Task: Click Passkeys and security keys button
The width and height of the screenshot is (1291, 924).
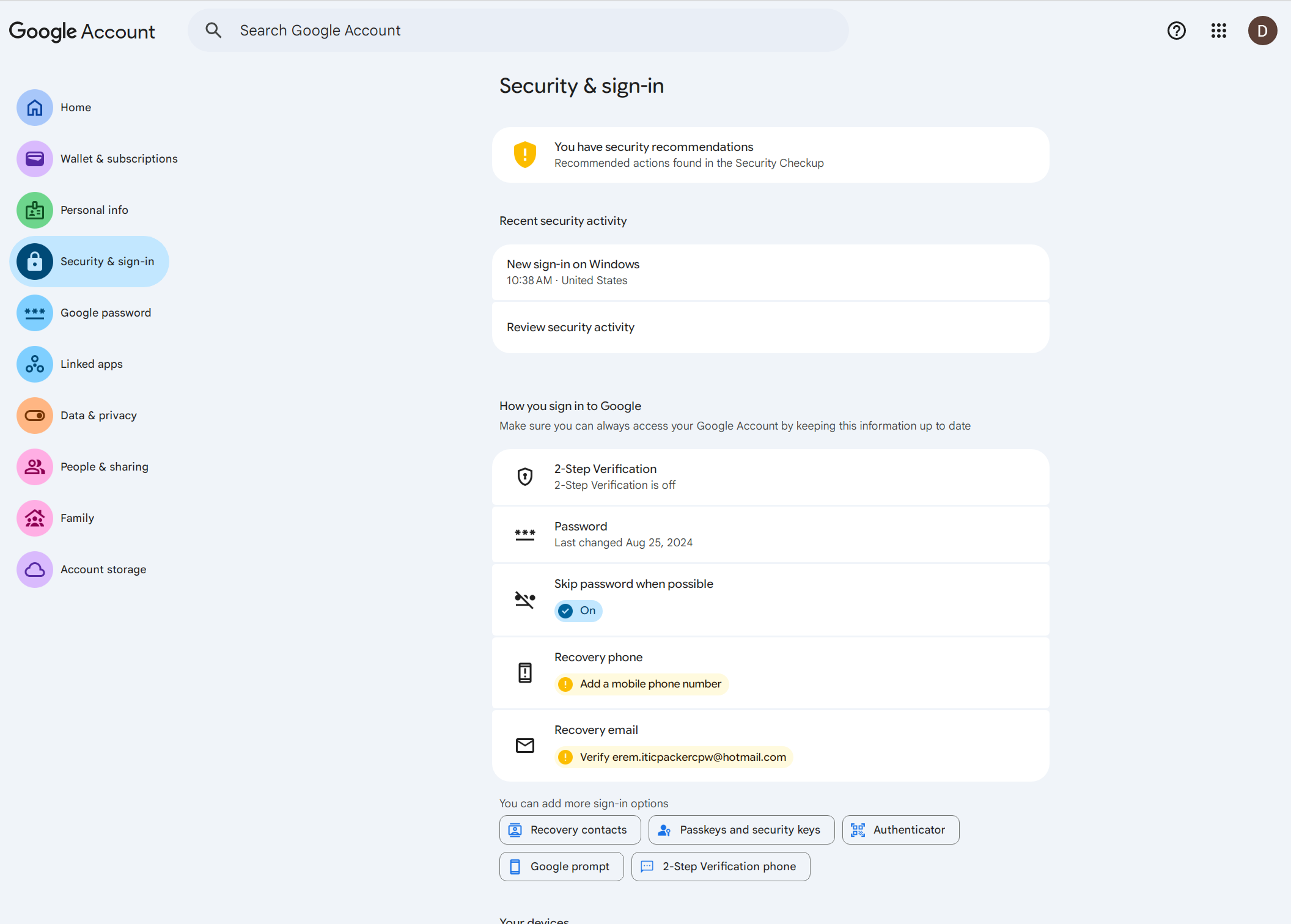Action: click(x=741, y=830)
